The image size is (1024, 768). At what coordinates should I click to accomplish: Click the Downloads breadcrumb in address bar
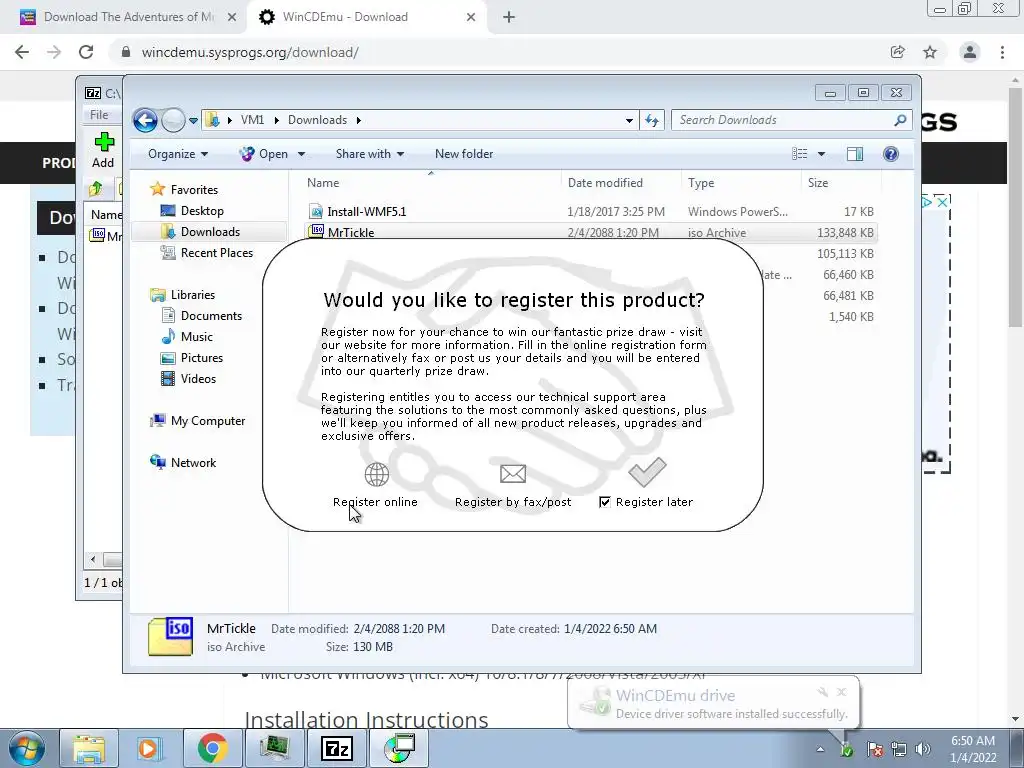pos(317,120)
